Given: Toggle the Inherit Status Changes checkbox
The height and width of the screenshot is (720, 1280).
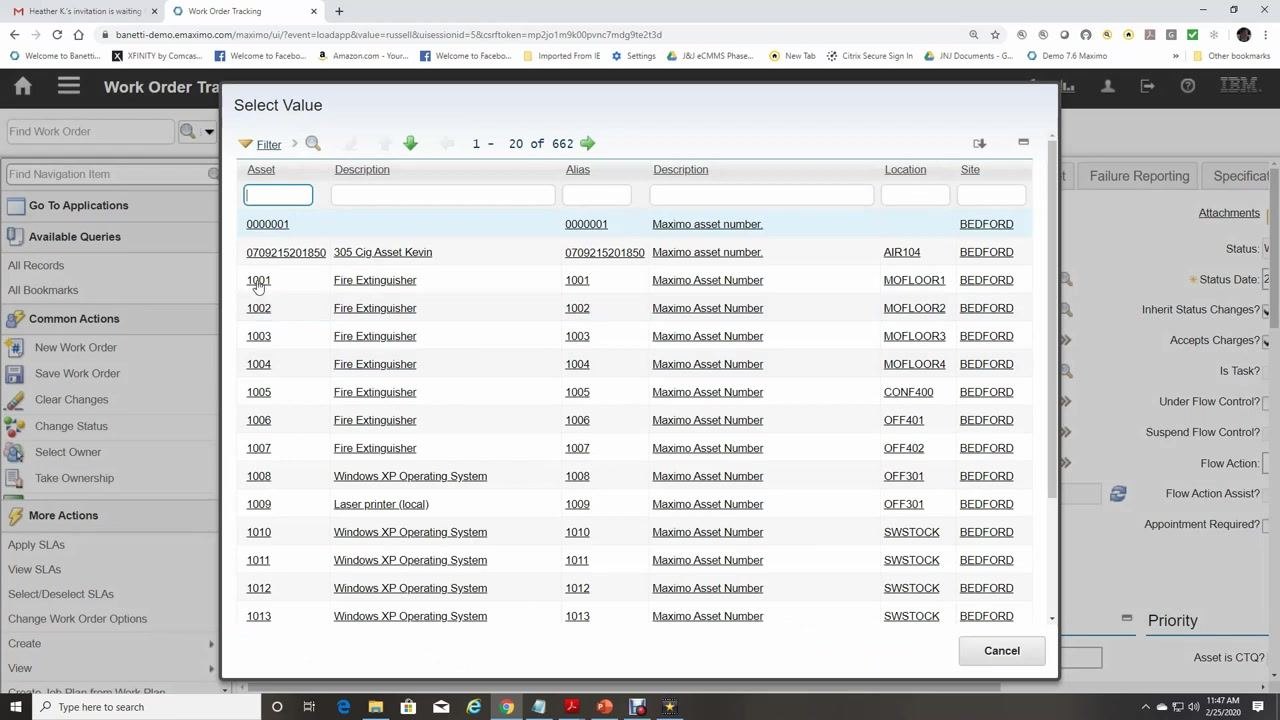Looking at the screenshot, I should pos(1266,310).
